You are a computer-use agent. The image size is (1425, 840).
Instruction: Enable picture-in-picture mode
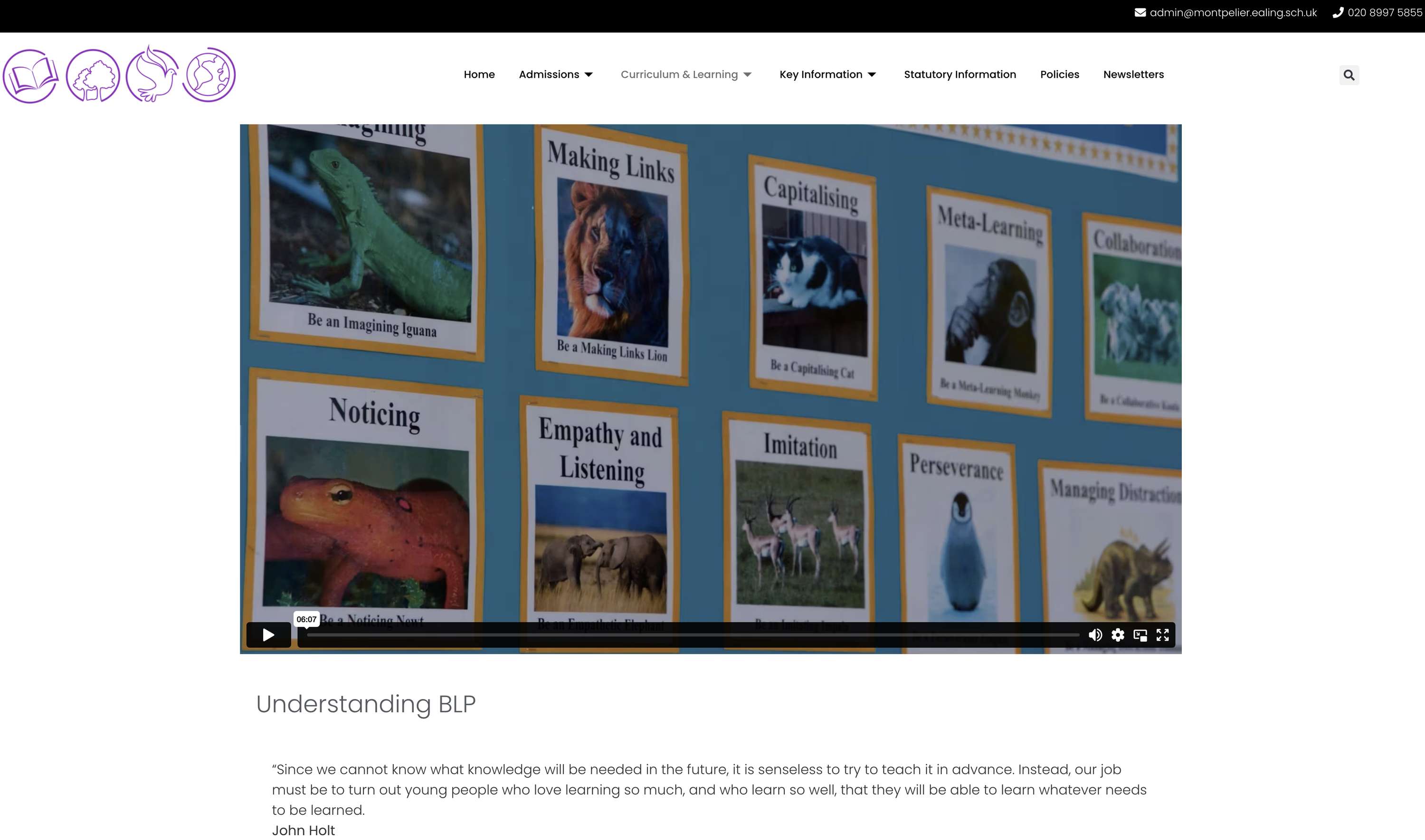(1140, 634)
